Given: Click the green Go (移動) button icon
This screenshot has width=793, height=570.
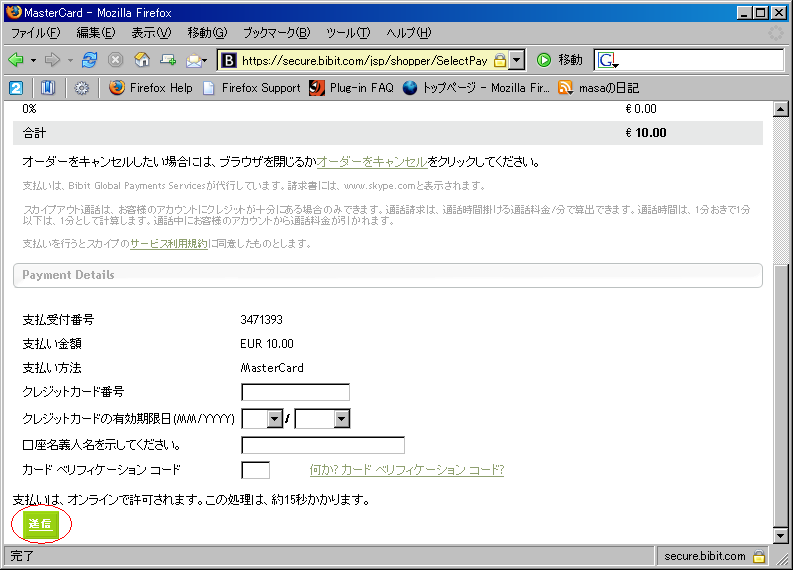Looking at the screenshot, I should click(545, 60).
